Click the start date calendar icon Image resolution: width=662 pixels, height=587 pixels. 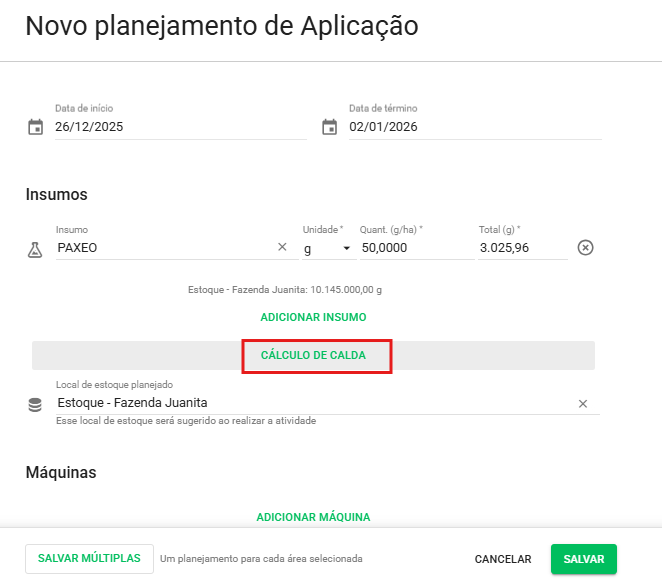tap(35, 127)
